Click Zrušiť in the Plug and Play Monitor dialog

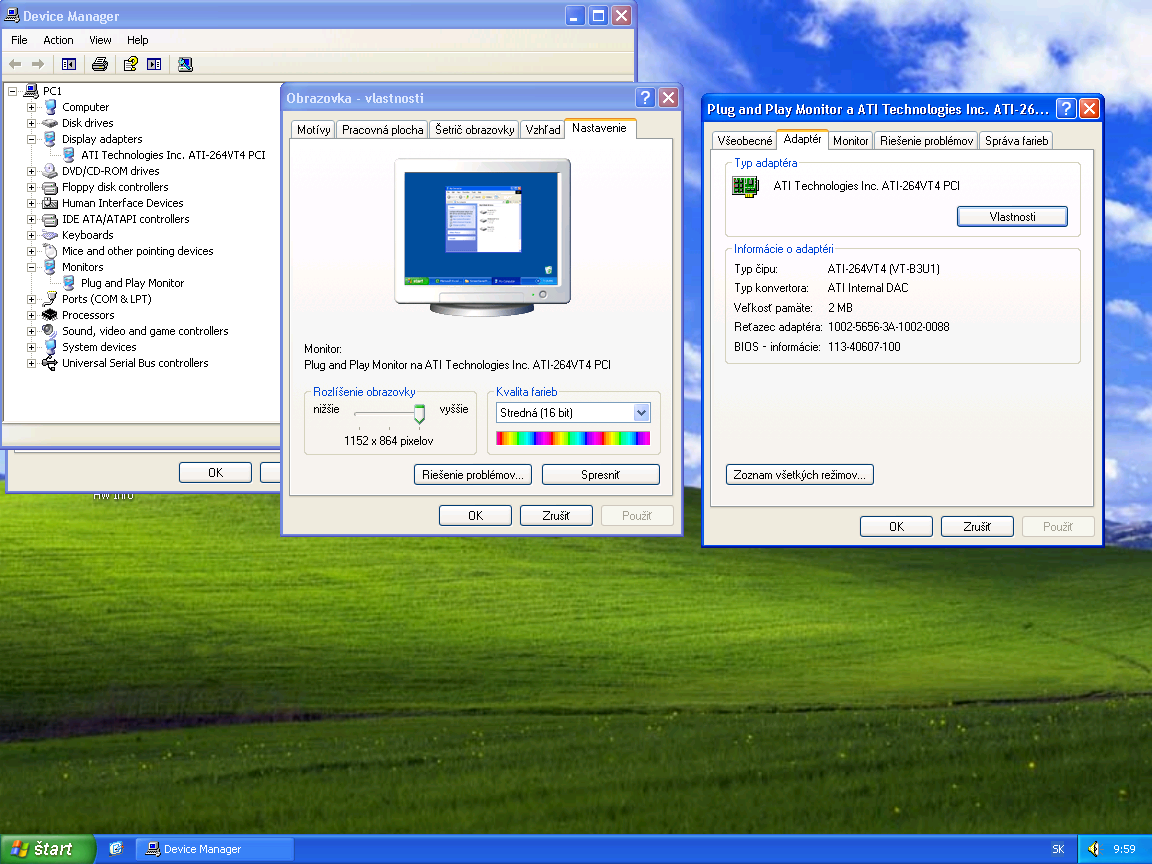(x=976, y=527)
